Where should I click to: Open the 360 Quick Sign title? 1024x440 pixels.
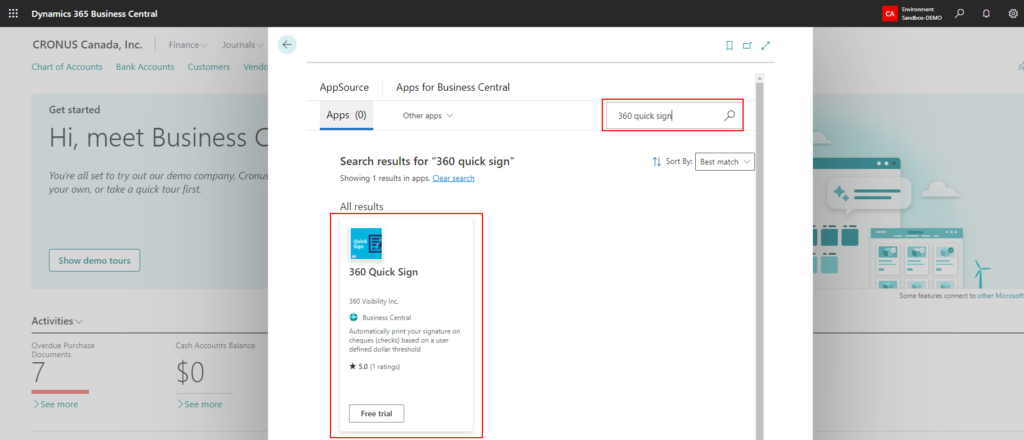[384, 272]
